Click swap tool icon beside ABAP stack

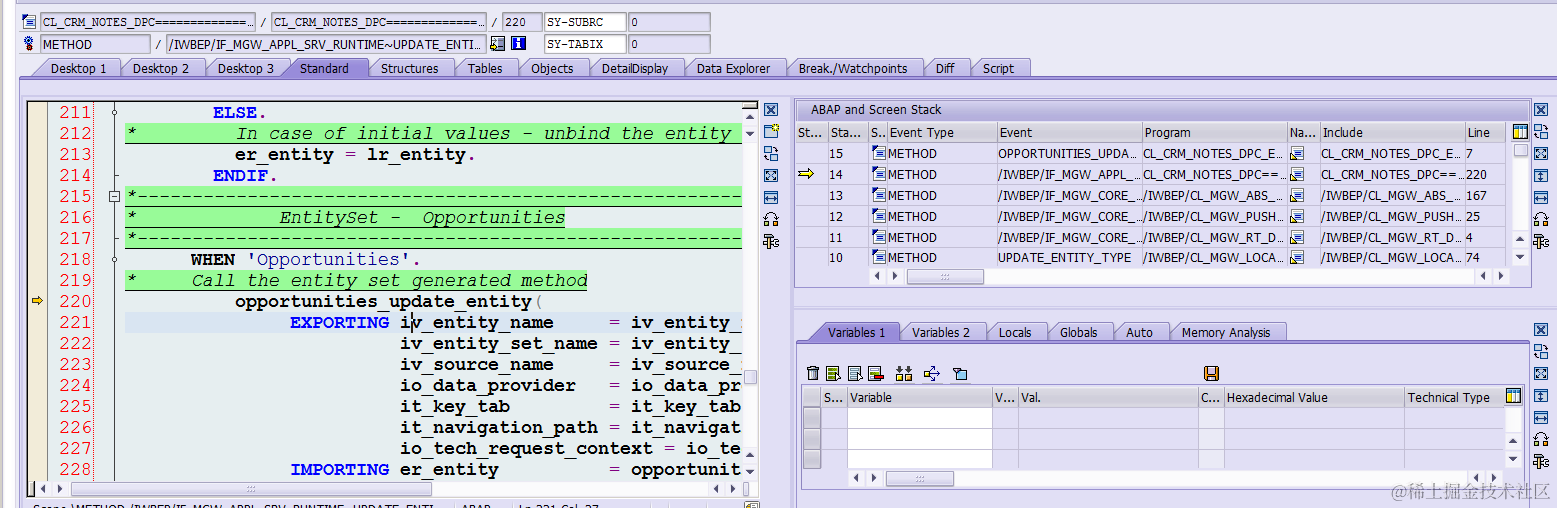click(1541, 131)
